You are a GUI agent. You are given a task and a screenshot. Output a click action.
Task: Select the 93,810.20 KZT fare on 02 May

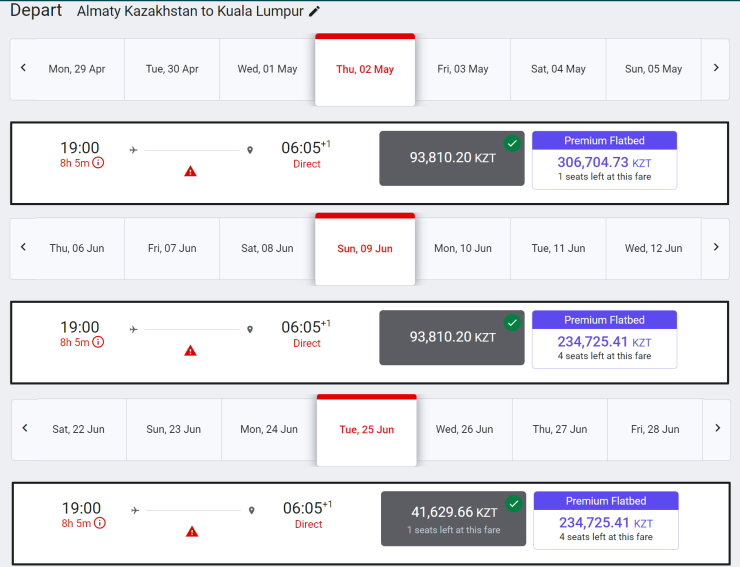[x=452, y=158]
